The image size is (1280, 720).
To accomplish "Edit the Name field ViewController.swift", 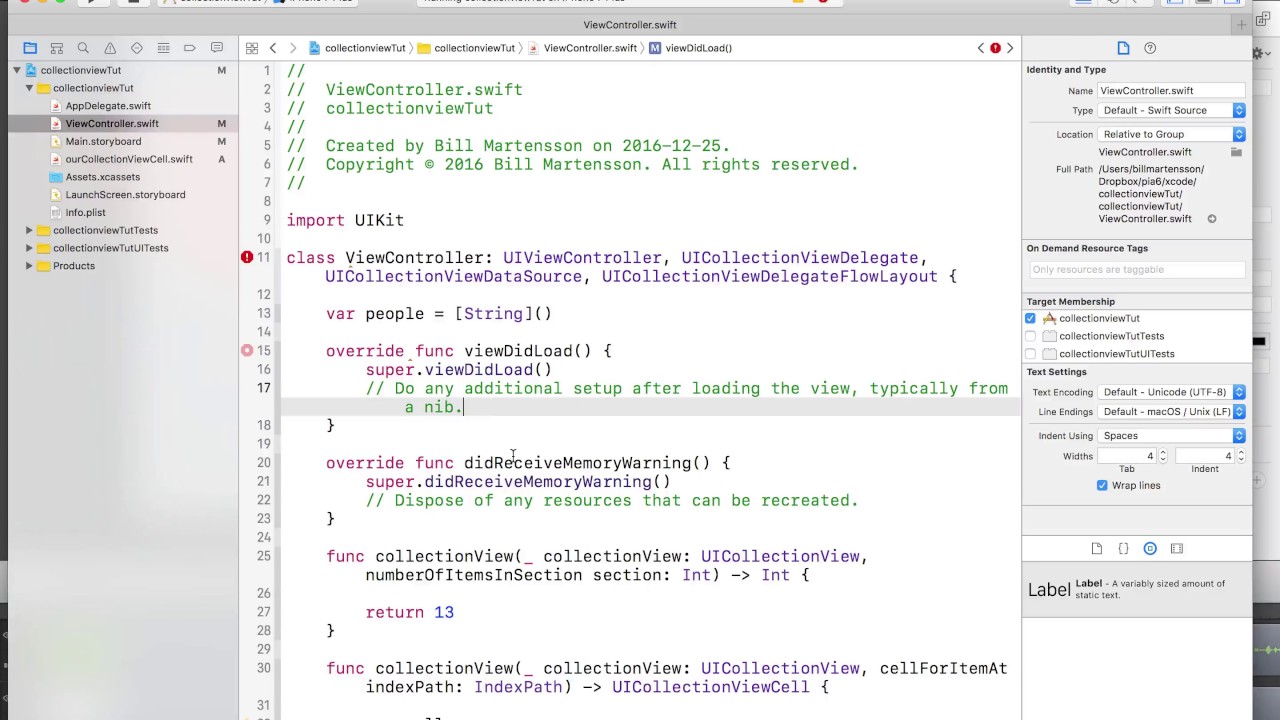I will point(1172,90).
